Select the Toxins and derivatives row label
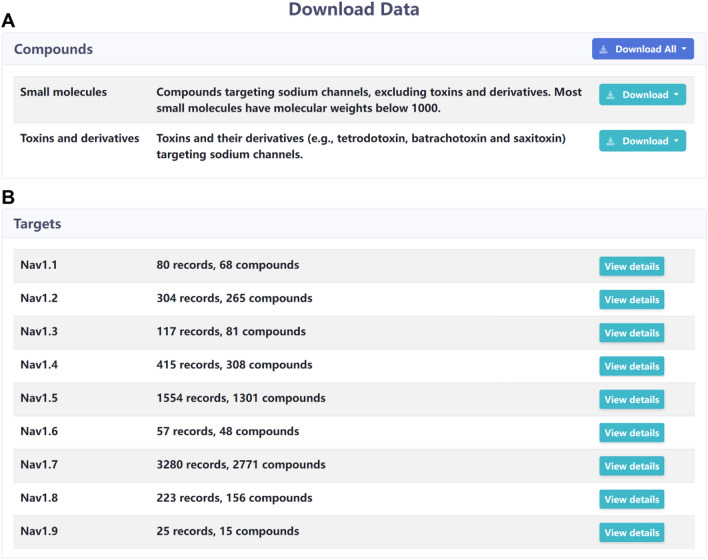Screen dimensions: 708x560 79,138
